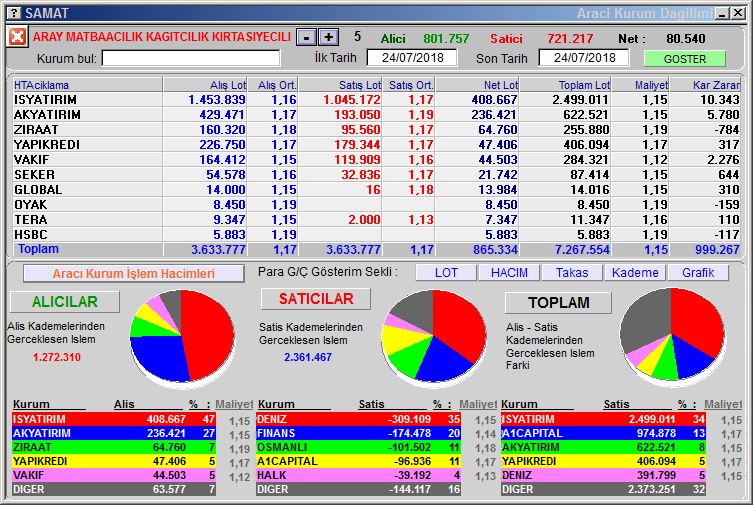This screenshot has height=505, width=753.
Task: Switch display to HACIM
Action: coord(508,272)
